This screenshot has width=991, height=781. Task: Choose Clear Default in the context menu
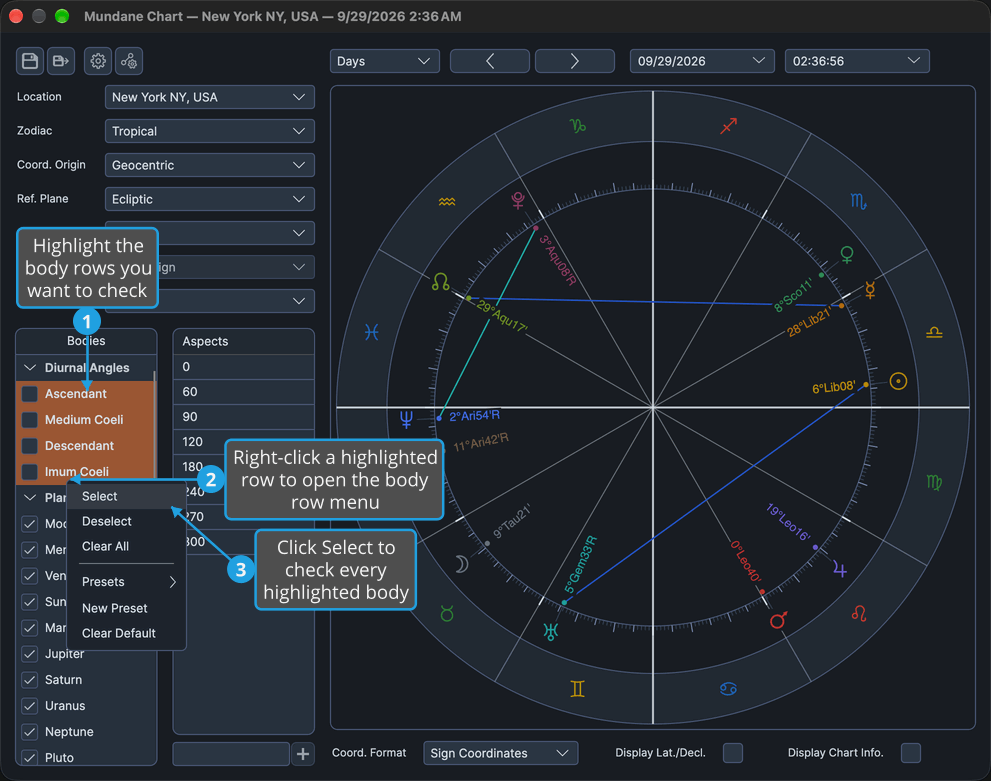click(126, 633)
